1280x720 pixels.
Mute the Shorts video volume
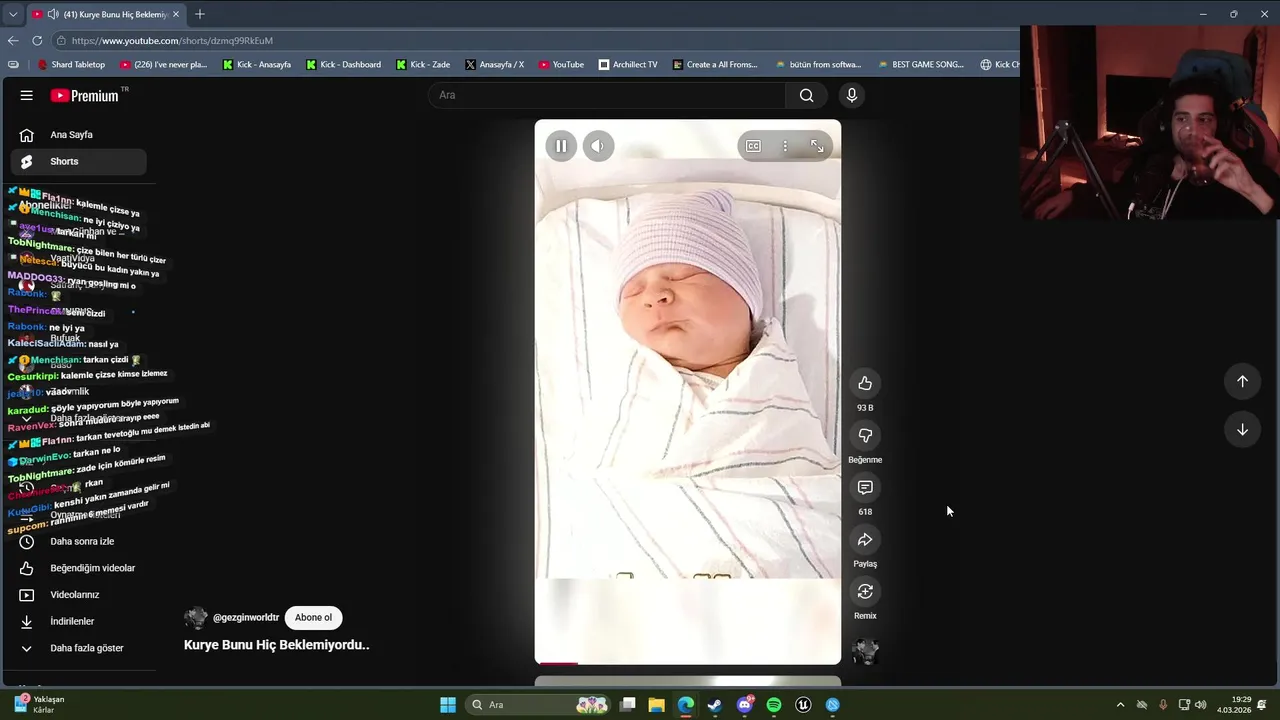click(598, 146)
